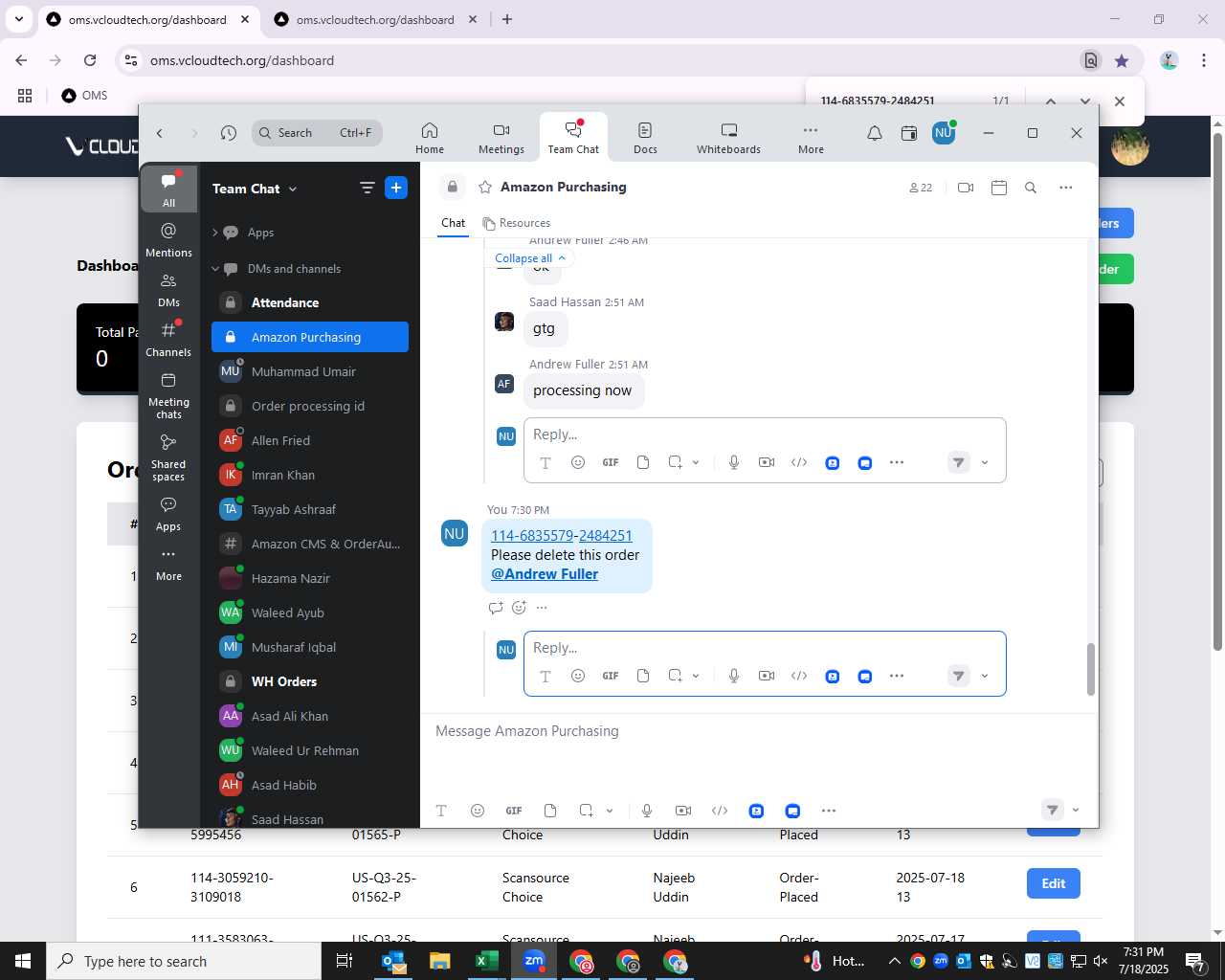Open Apps in the left sidebar
Screen dimensions: 1225x980
[x=168, y=513]
